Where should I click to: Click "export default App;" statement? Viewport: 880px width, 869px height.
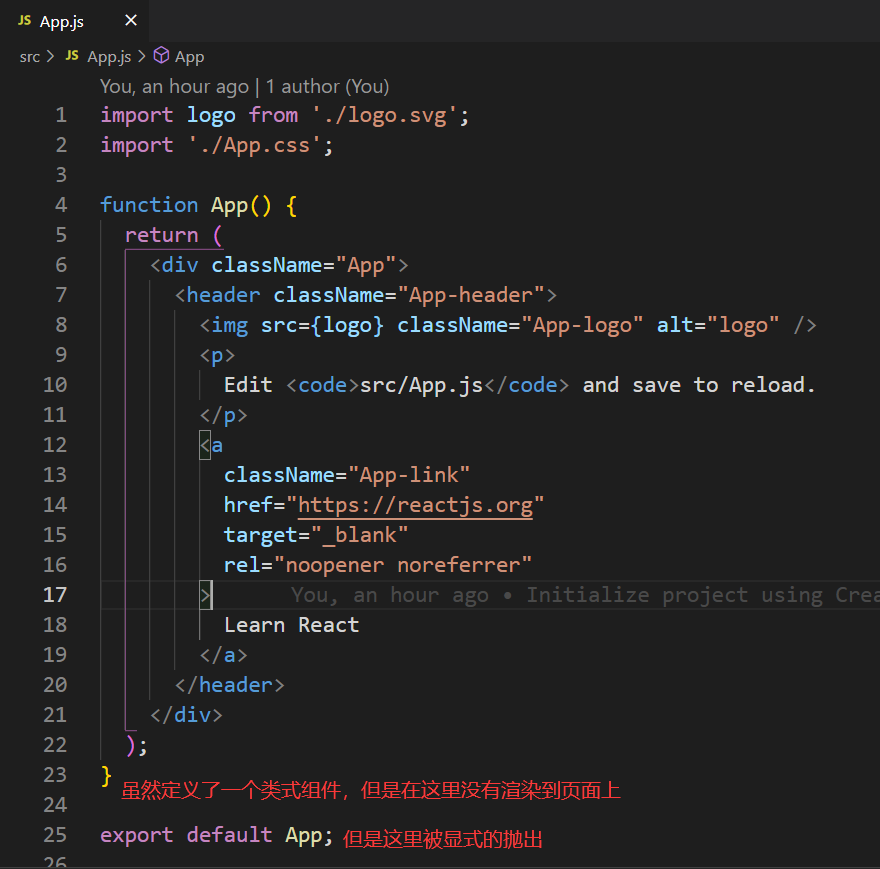point(217,835)
